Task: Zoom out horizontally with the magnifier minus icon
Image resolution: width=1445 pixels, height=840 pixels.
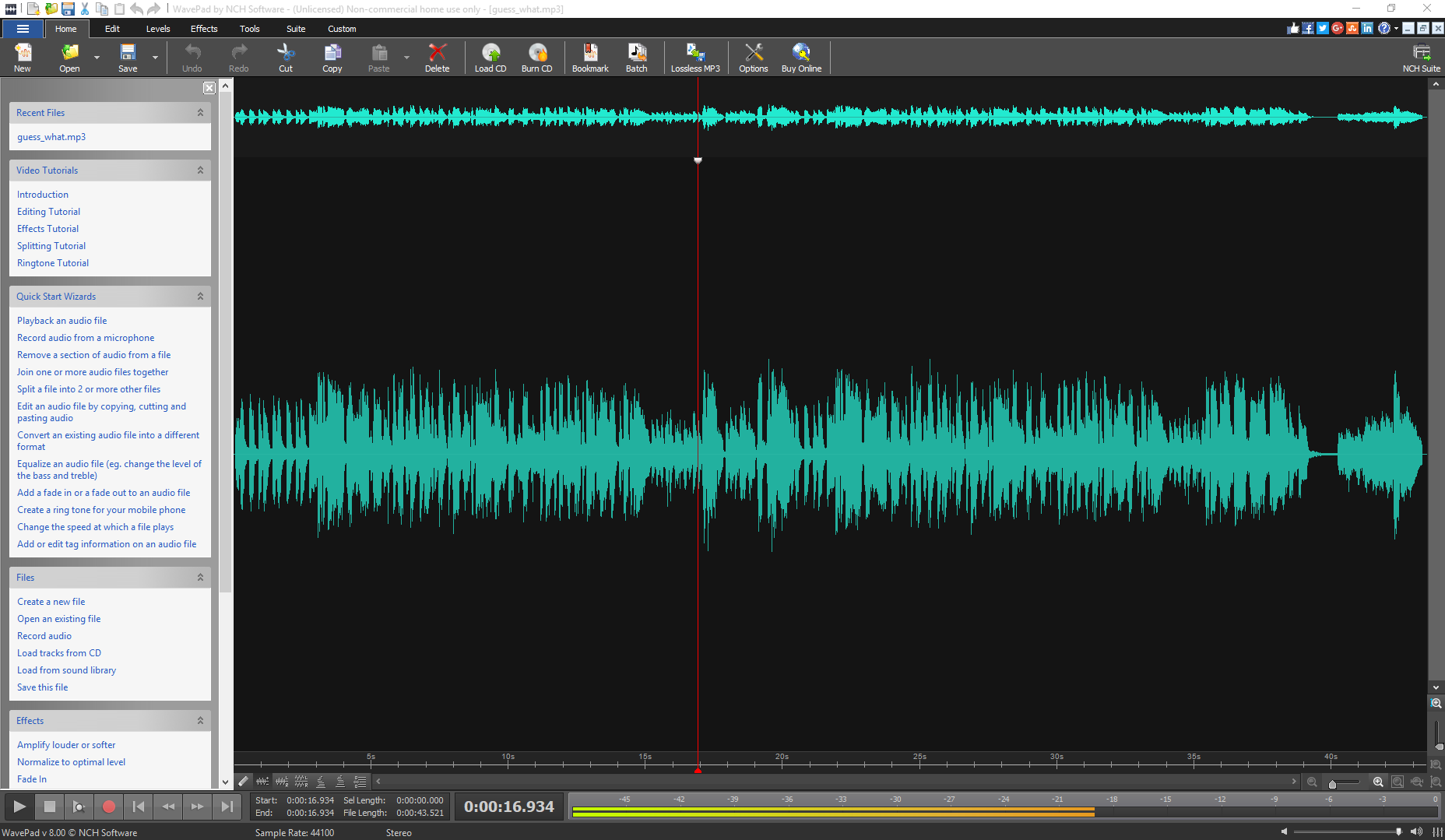Action: click(1312, 782)
